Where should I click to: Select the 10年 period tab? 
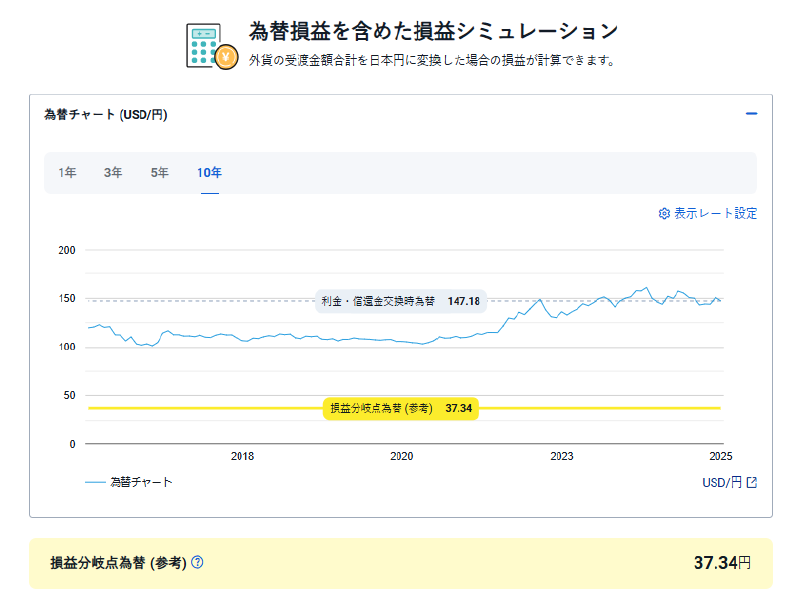pos(209,173)
